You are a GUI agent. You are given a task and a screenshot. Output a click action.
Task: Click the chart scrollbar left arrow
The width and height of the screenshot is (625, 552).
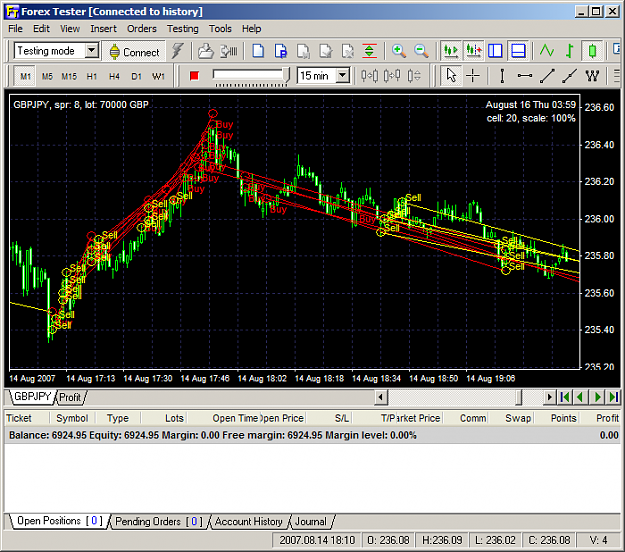pyautogui.click(x=381, y=397)
